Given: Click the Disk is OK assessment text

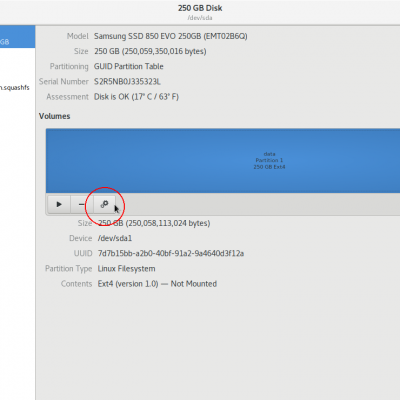Looking at the screenshot, I should point(136,97).
